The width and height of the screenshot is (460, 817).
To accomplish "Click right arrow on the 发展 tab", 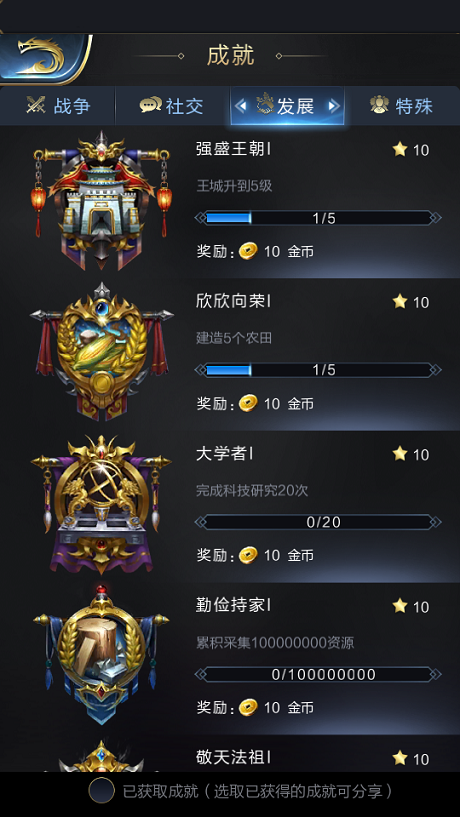I will (333, 106).
